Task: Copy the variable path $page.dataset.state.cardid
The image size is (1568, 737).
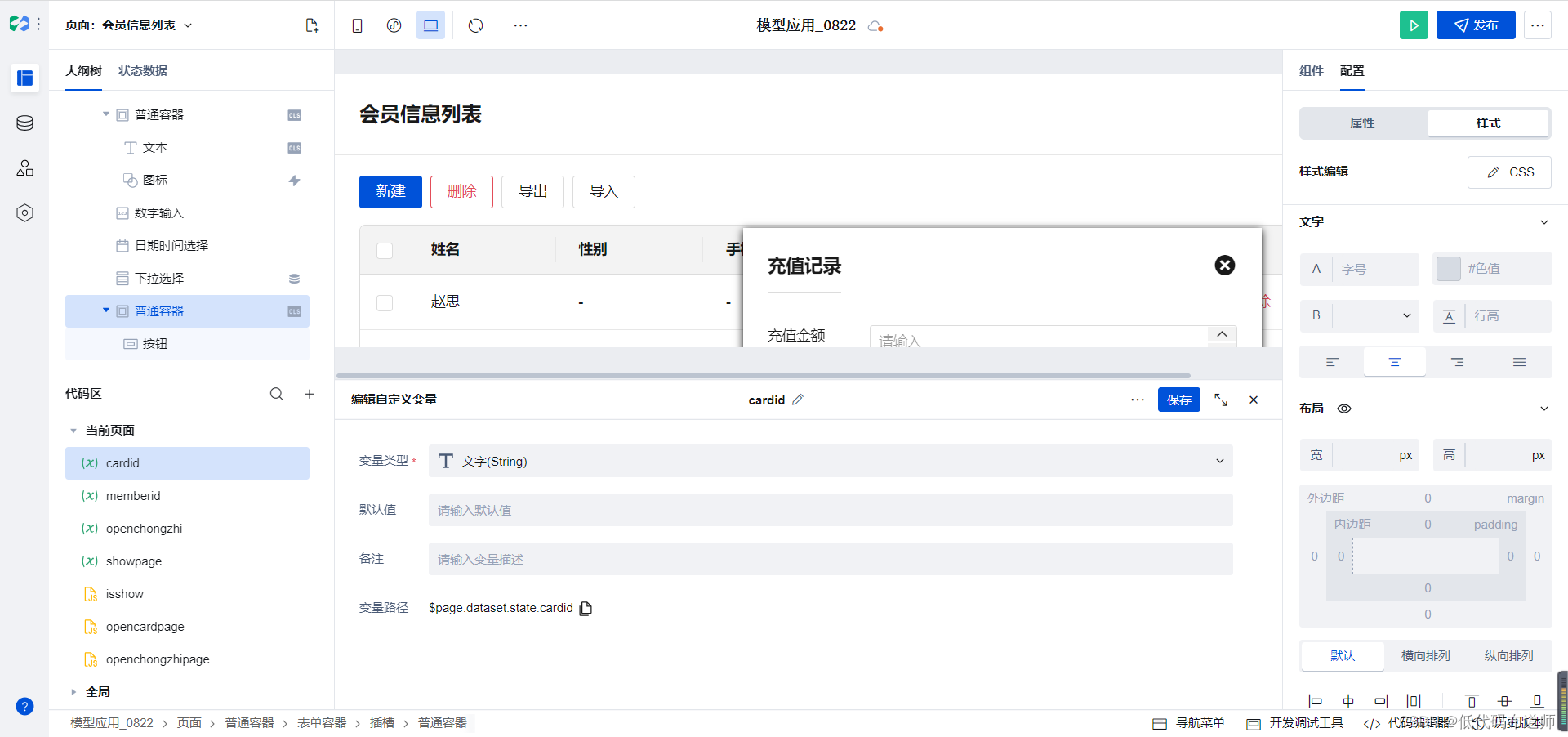Action: 586,608
